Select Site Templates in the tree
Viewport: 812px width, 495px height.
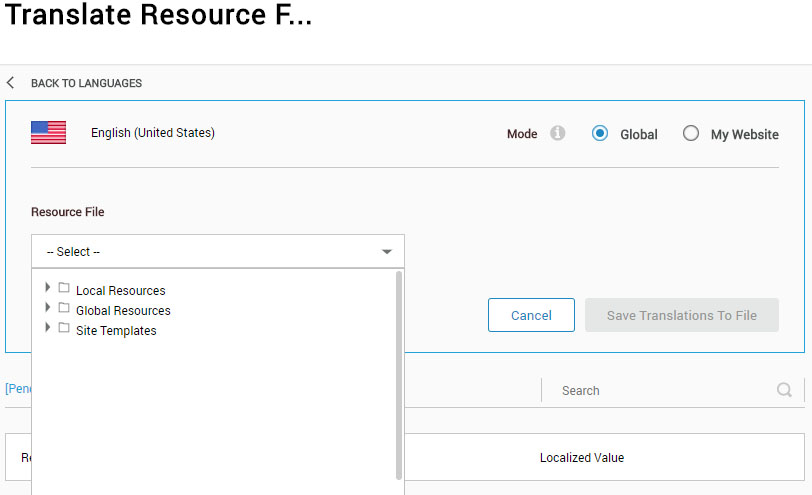point(116,331)
